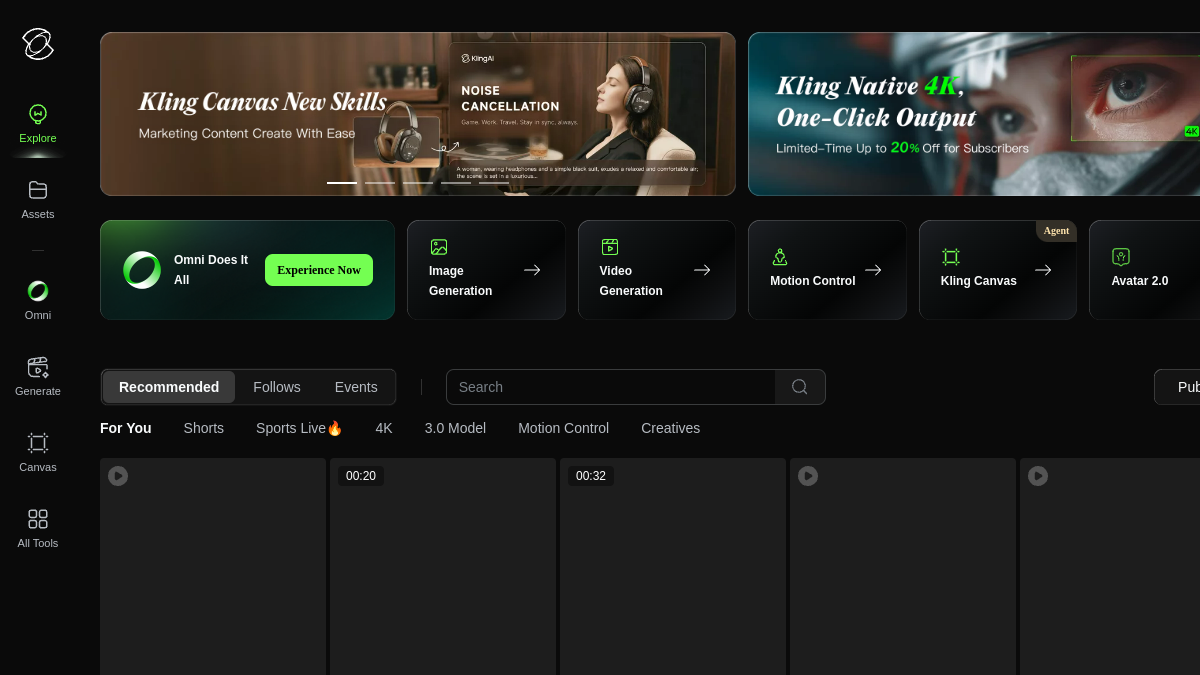Click the Omni ring icon in the card
Viewport: 1200px width, 675px height.
tap(142, 270)
